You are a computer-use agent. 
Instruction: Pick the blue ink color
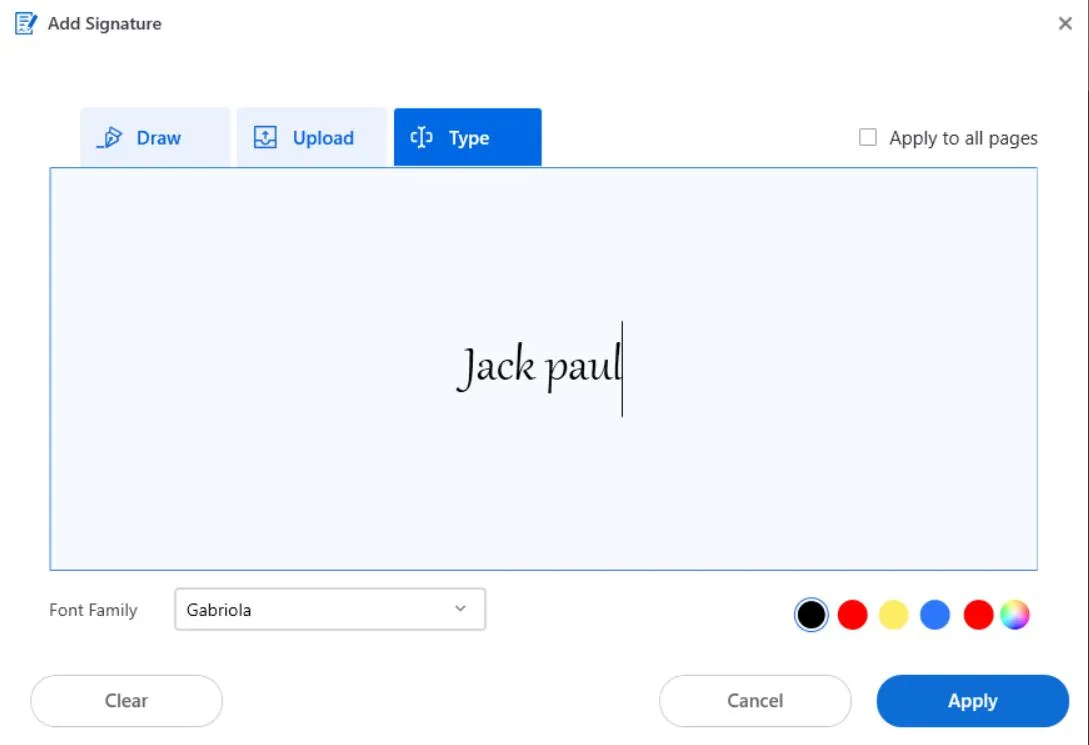coord(934,614)
